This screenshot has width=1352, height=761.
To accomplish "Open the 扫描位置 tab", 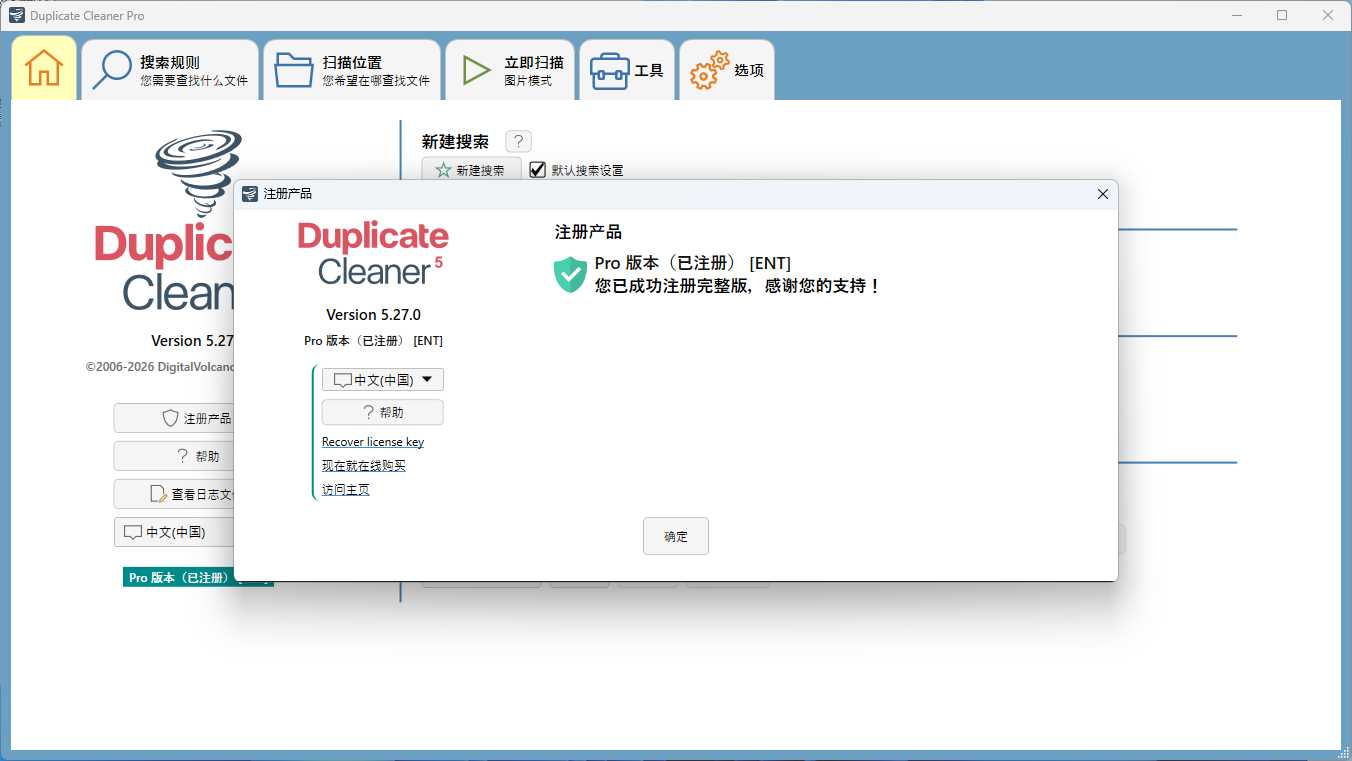I will point(352,70).
